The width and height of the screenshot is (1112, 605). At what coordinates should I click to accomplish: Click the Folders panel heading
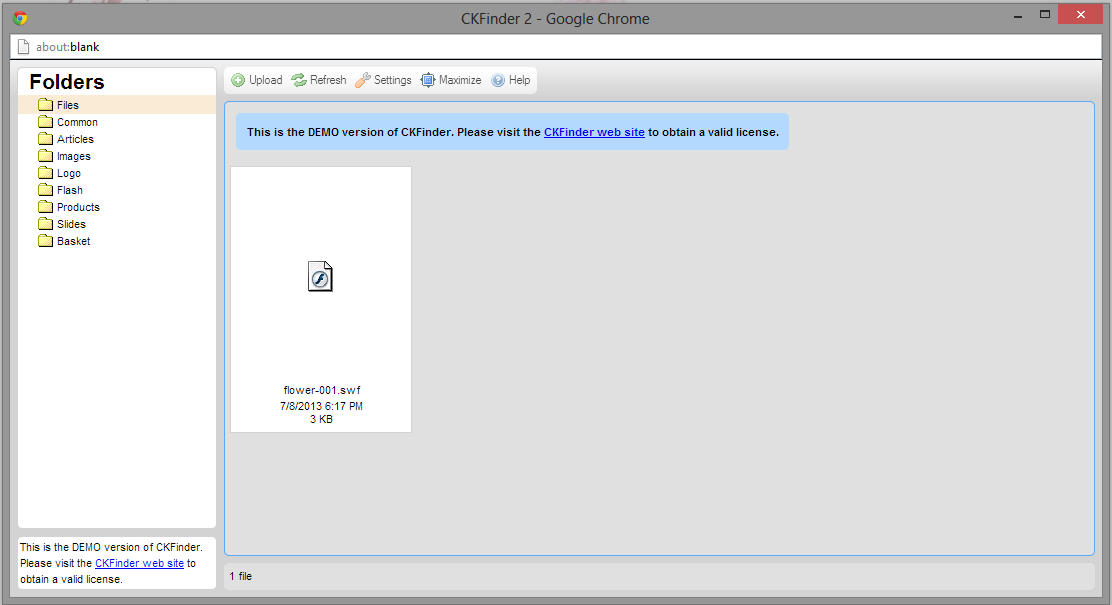pos(67,82)
